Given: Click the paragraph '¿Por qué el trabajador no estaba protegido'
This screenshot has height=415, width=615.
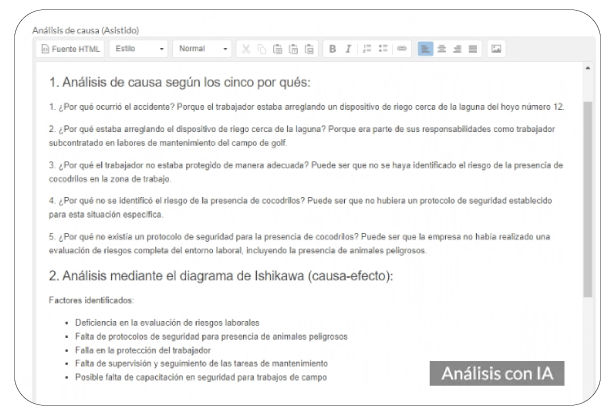Looking at the screenshot, I should [x=306, y=172].
